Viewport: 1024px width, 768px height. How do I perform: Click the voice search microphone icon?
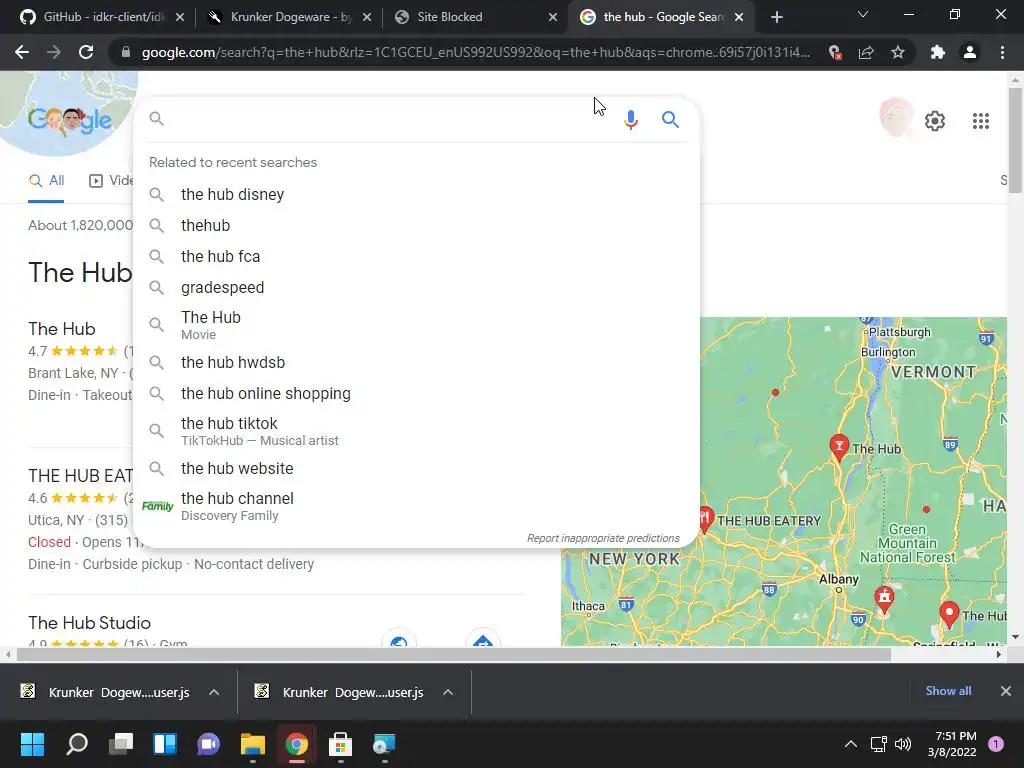[x=630, y=120]
